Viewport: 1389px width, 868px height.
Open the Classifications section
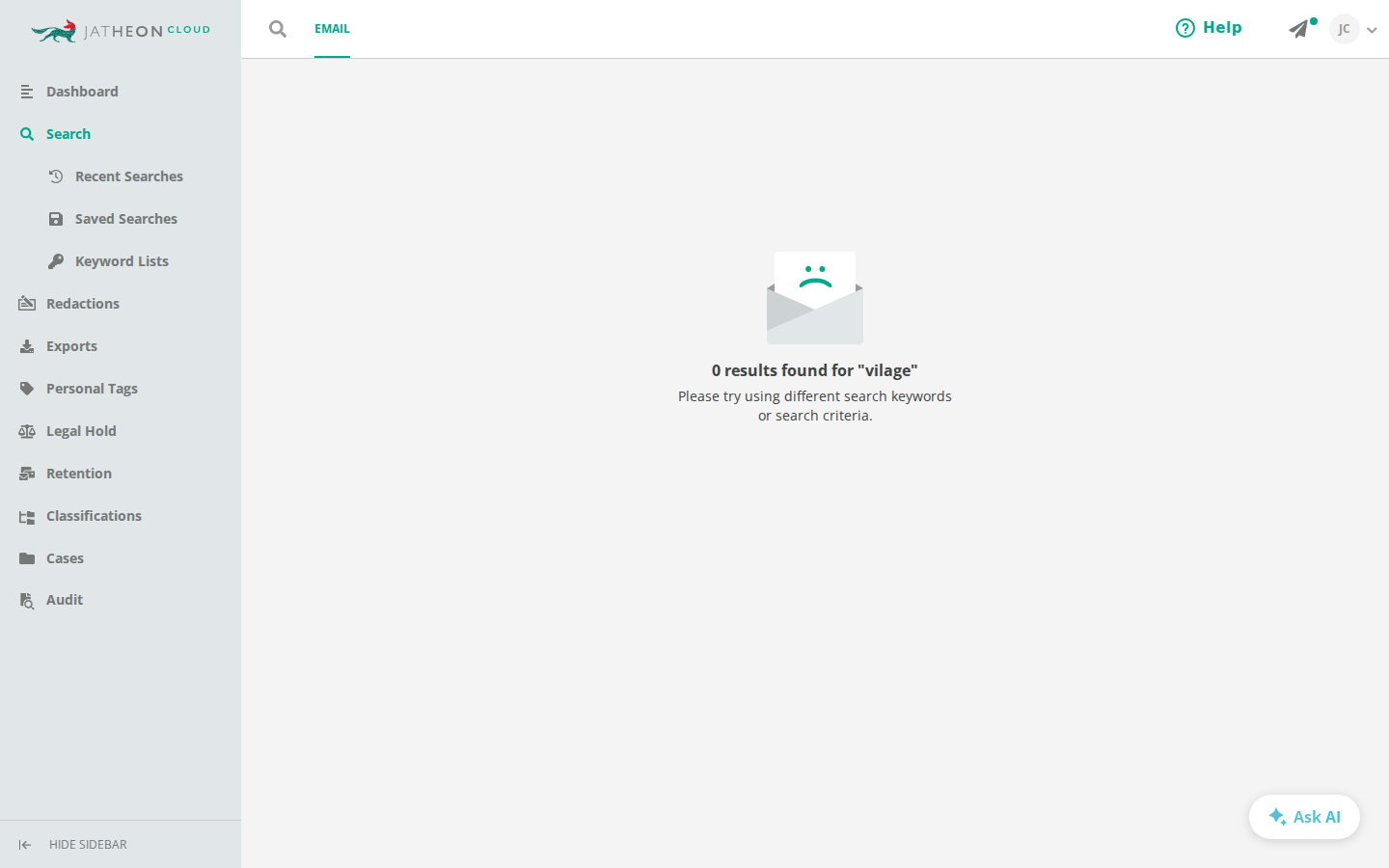pos(94,516)
